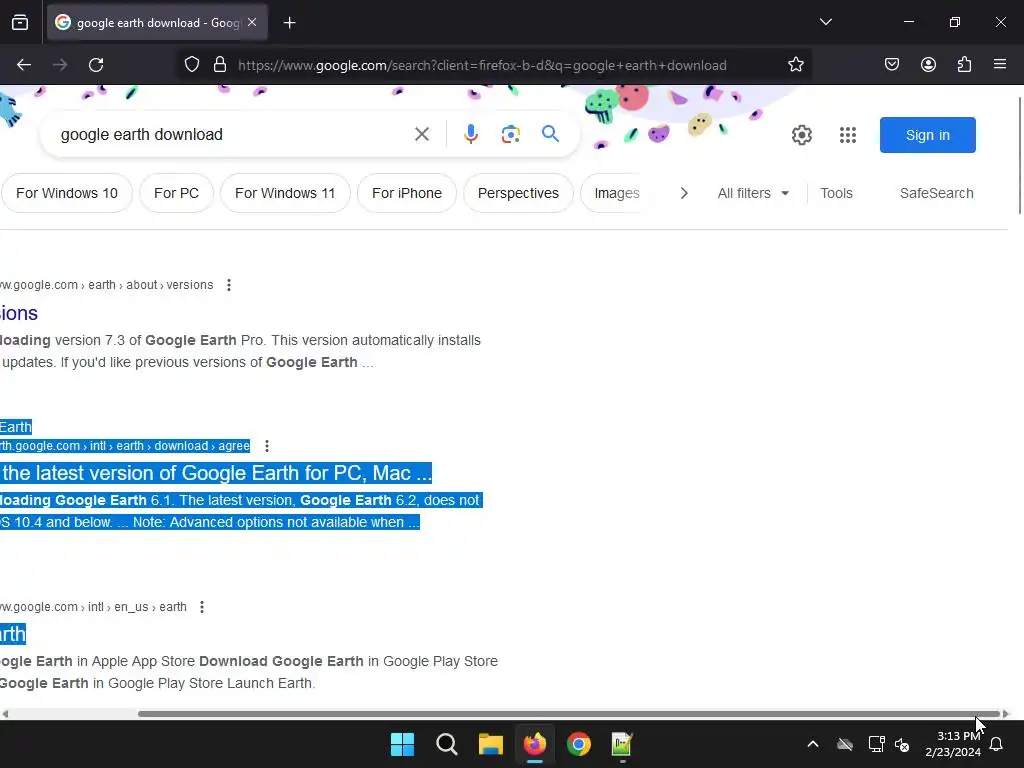
Task: Reload the current page
Action: coord(96,65)
